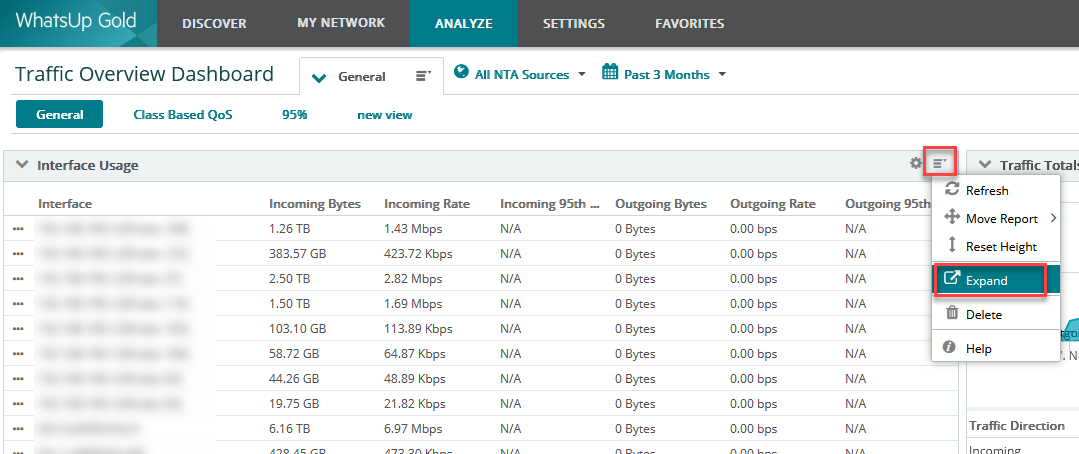Open the All NTA Sources dropdown
This screenshot has height=454, width=1079.
click(520, 74)
